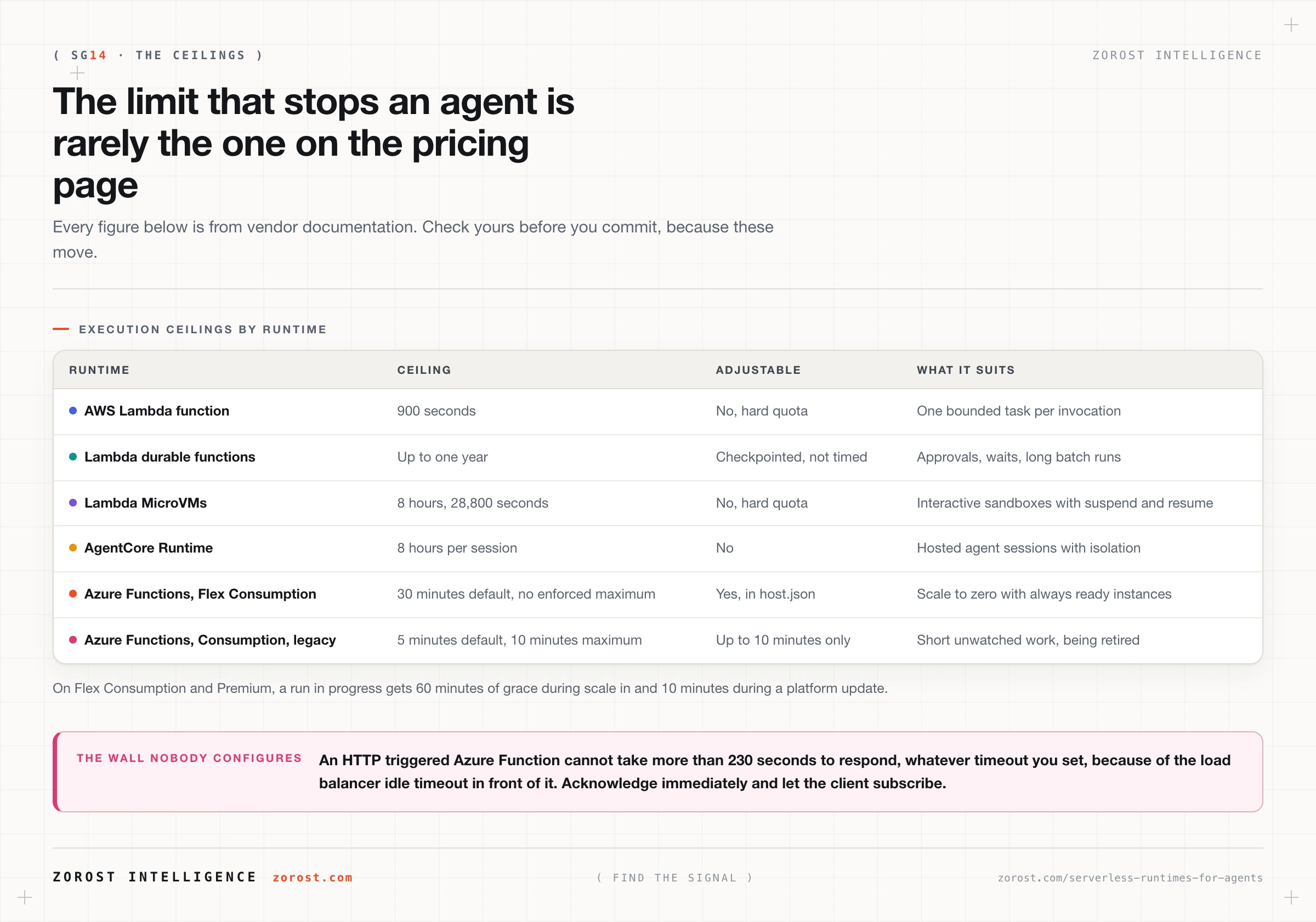The height and width of the screenshot is (922, 1316).
Task: Click the pink dot beside Azure Functions, Consumption, legacy
Action: click(x=73, y=640)
